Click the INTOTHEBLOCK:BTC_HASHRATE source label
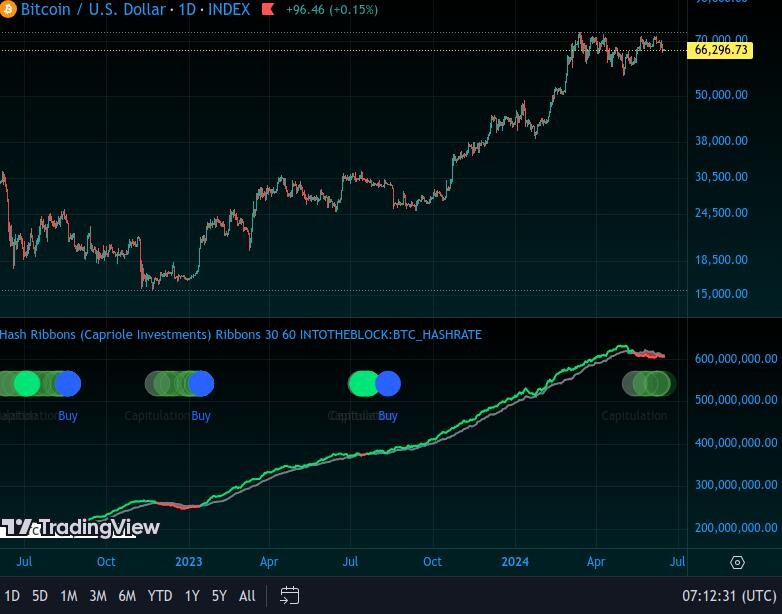The height and width of the screenshot is (614, 782). tap(391, 334)
